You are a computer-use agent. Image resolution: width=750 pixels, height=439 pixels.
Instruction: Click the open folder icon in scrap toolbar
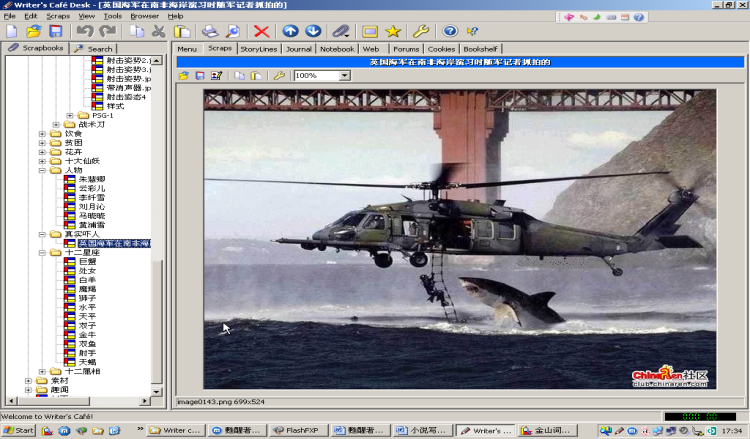click(x=184, y=76)
